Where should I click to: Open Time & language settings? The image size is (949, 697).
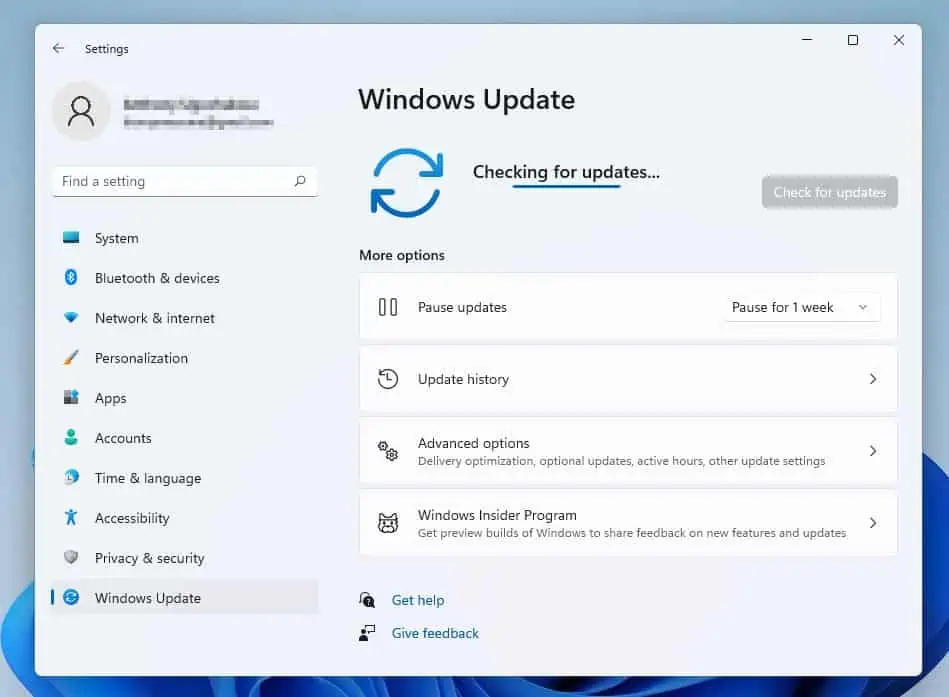tap(185, 477)
